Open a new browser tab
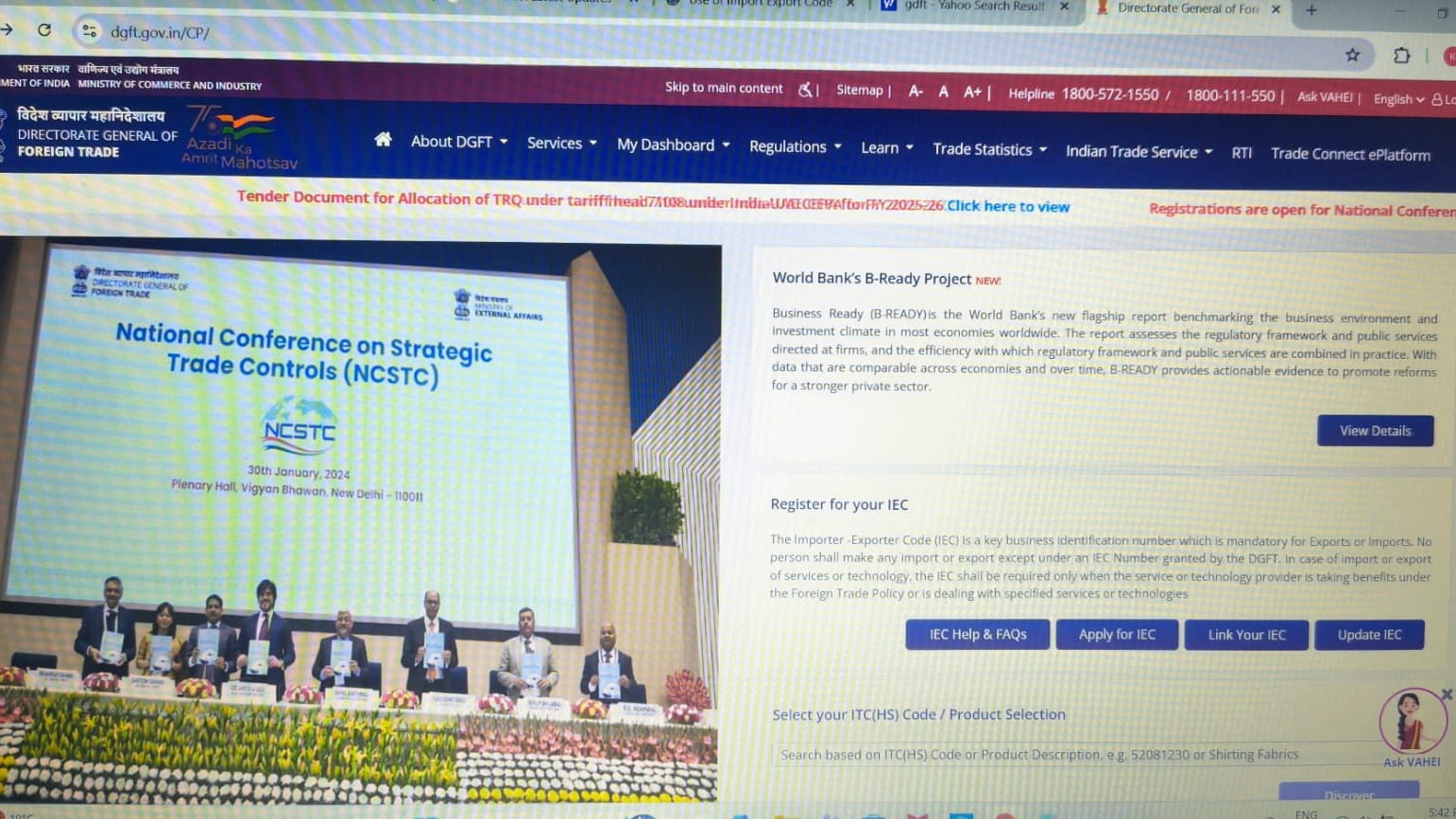Image resolution: width=1456 pixels, height=819 pixels. [x=1310, y=10]
